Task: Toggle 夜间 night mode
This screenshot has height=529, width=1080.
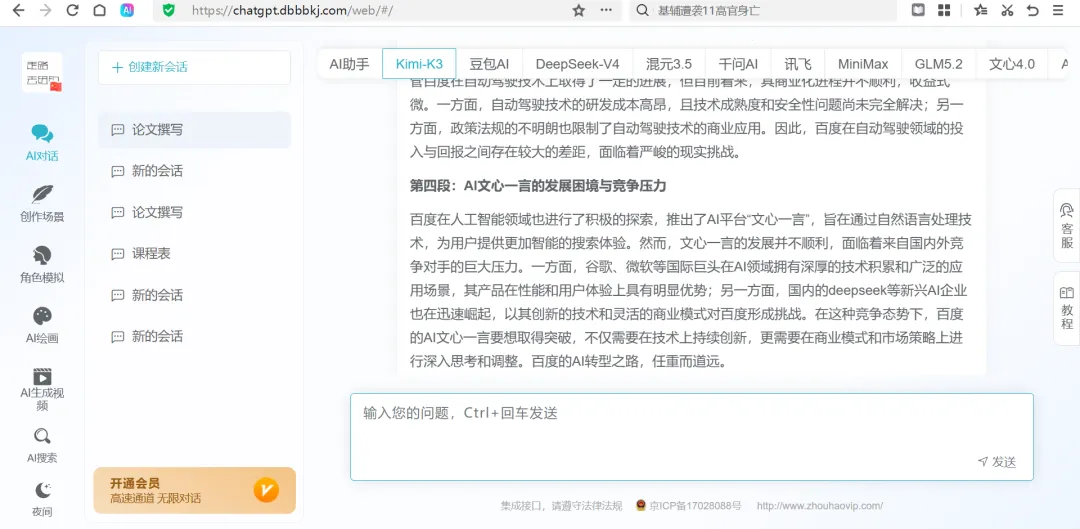Action: tap(42, 499)
